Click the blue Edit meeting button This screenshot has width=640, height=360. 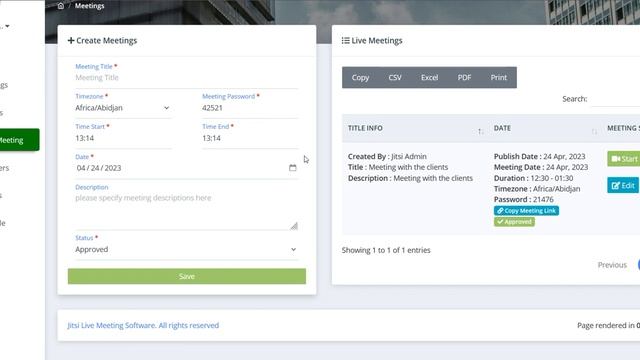pos(623,185)
